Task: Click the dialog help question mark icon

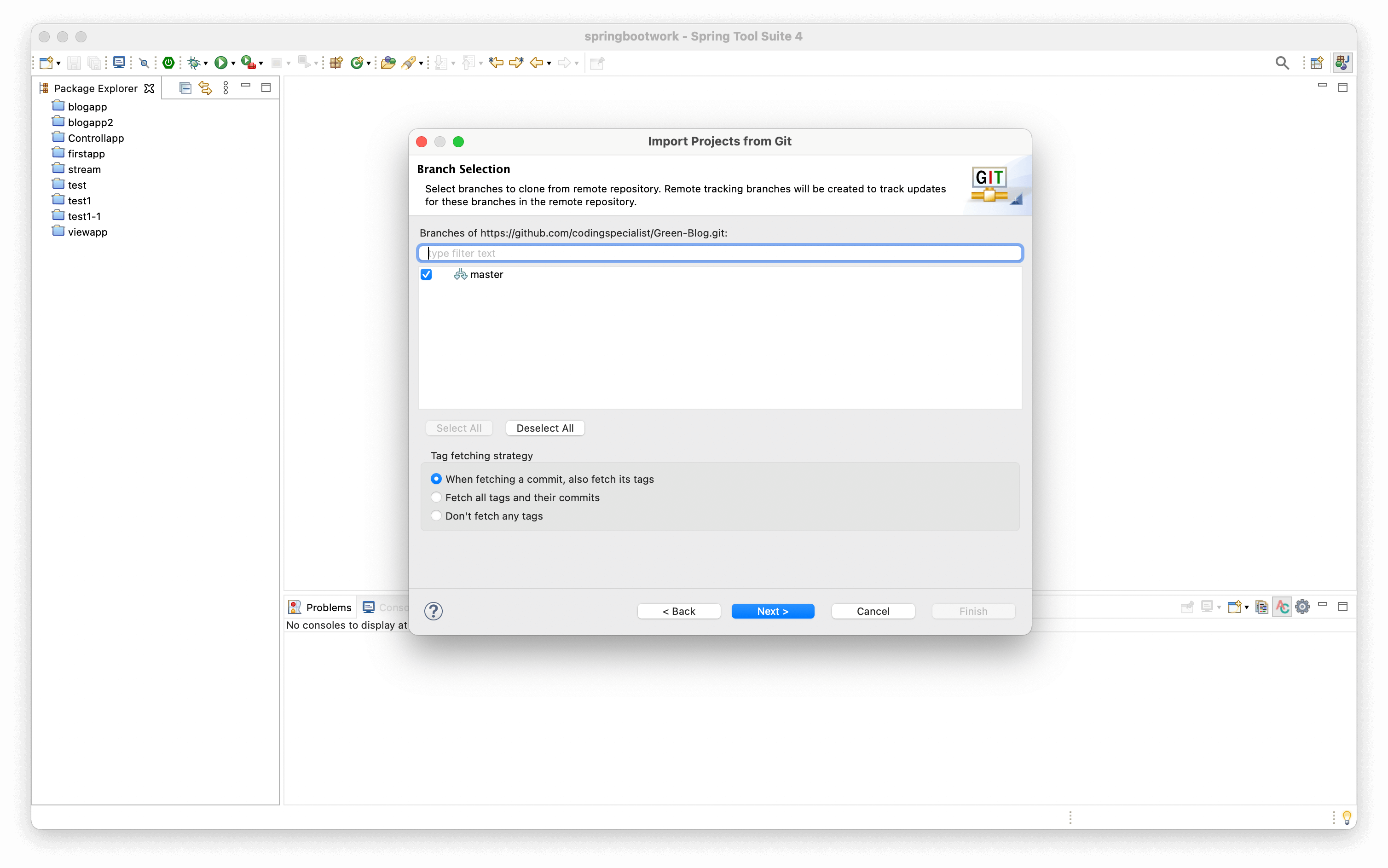Action: click(434, 611)
